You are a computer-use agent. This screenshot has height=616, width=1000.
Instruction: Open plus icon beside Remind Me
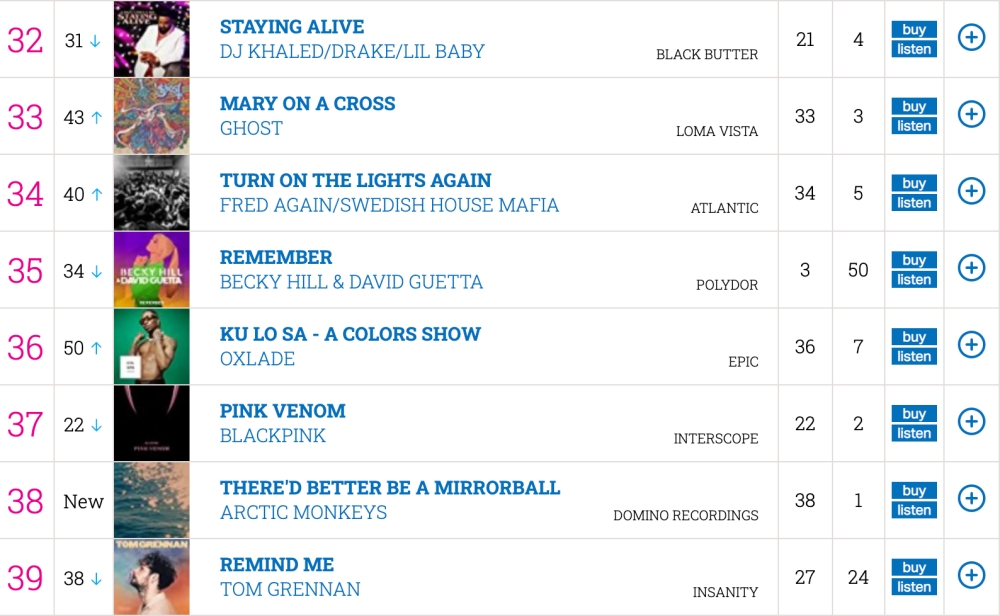point(971,575)
